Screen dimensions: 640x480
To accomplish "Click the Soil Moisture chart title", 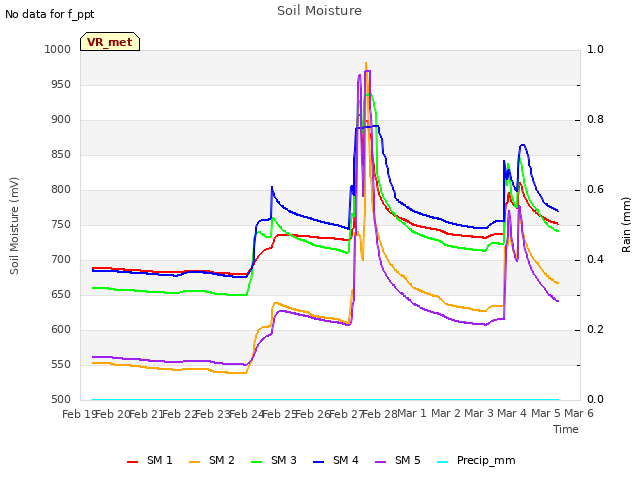I will [319, 11].
